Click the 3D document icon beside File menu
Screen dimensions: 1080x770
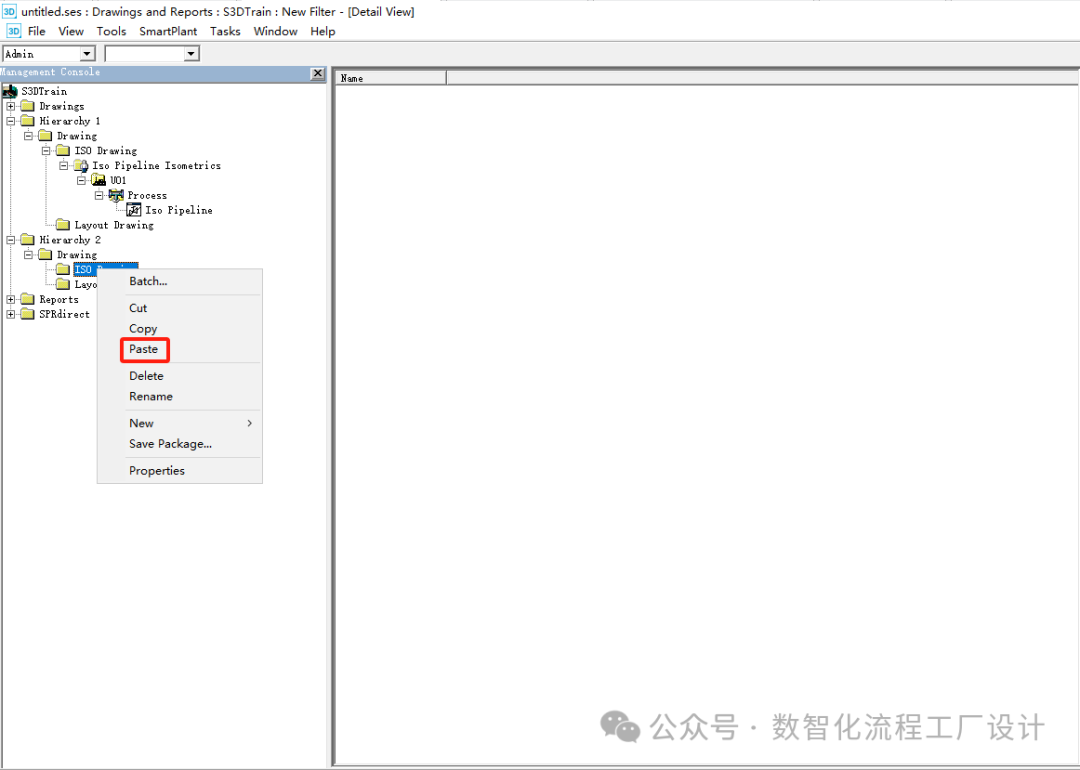point(14,31)
